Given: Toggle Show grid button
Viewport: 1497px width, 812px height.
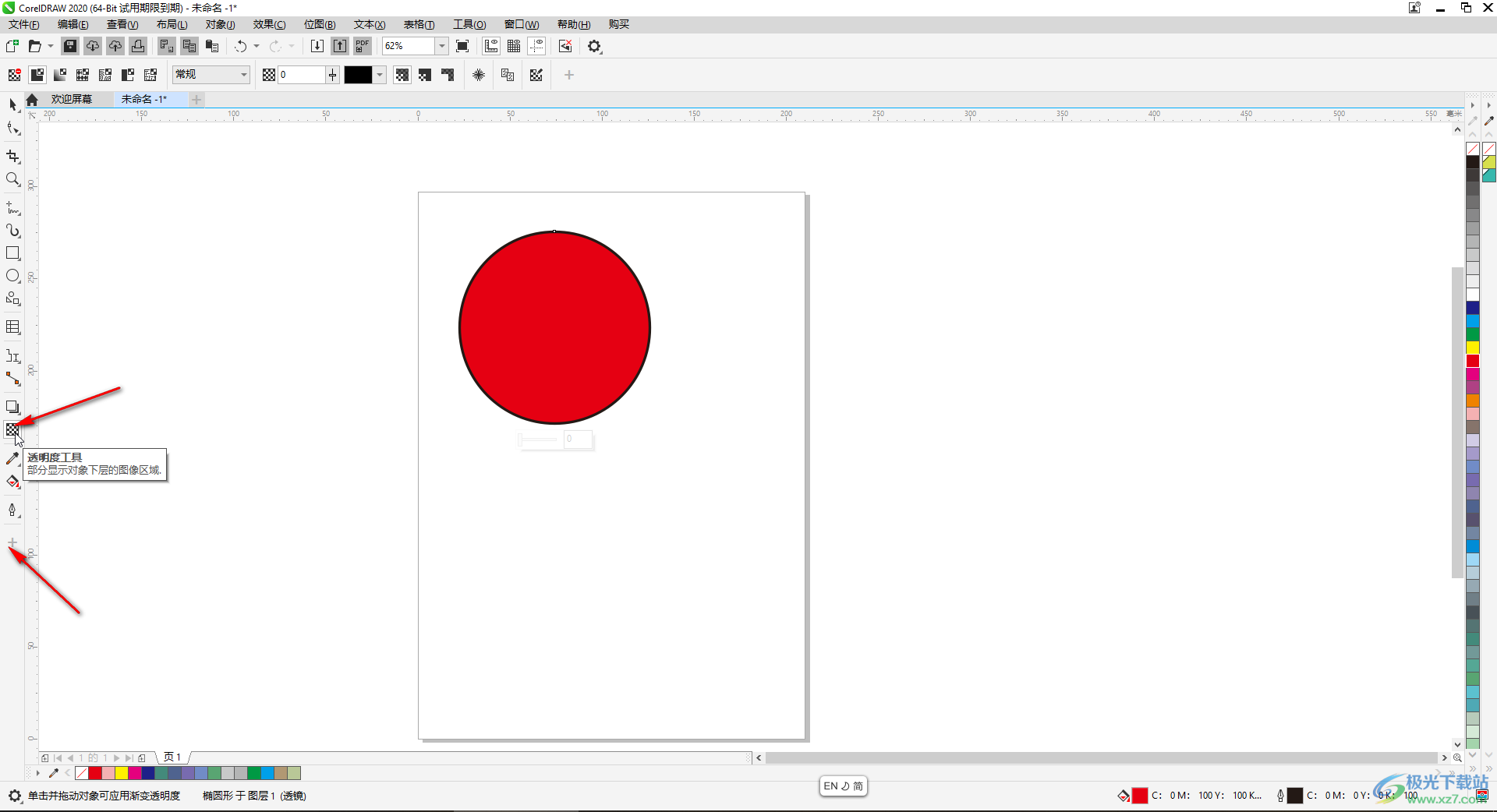Looking at the screenshot, I should coord(514,46).
